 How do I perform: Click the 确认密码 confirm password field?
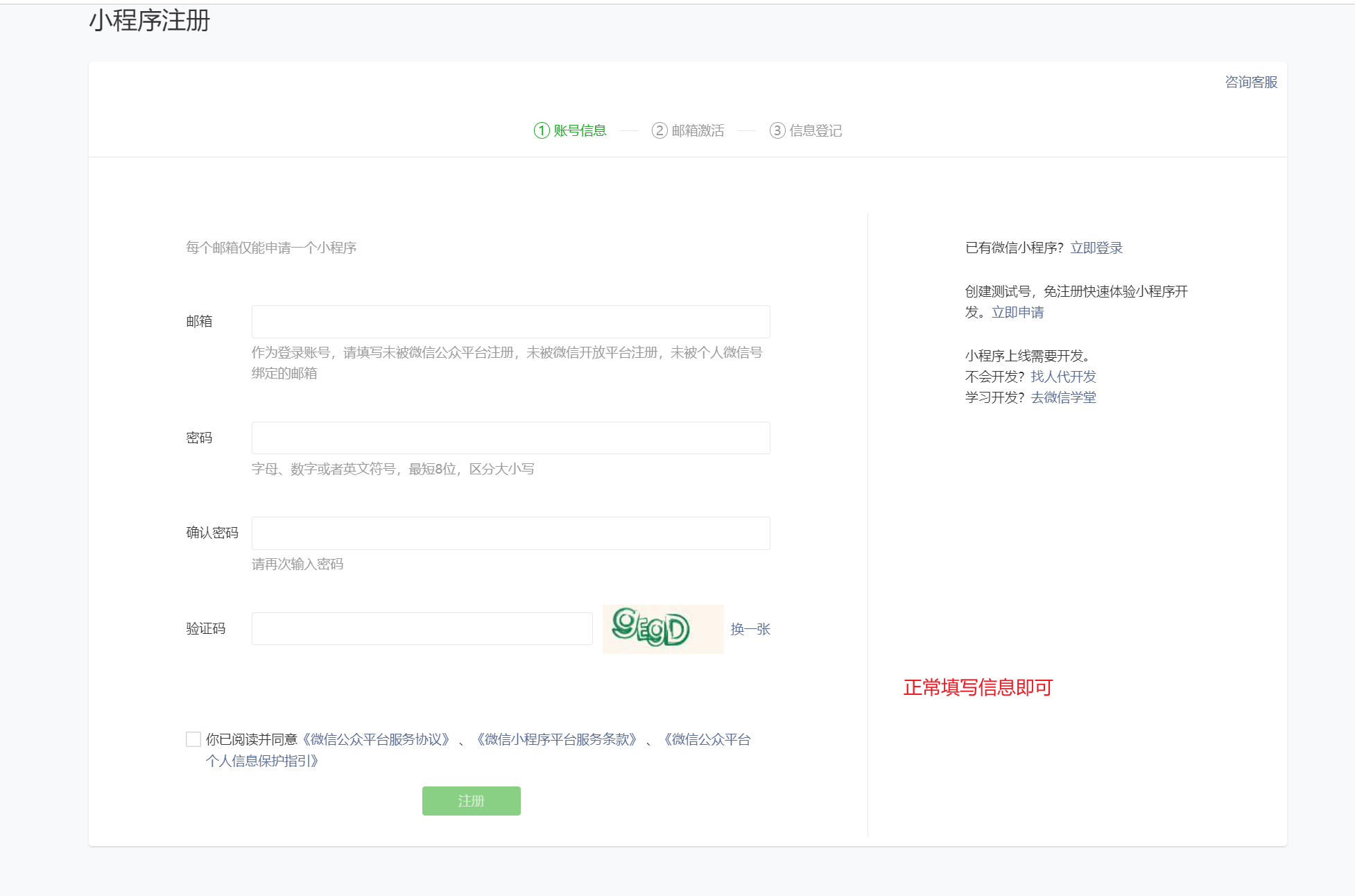pos(510,533)
